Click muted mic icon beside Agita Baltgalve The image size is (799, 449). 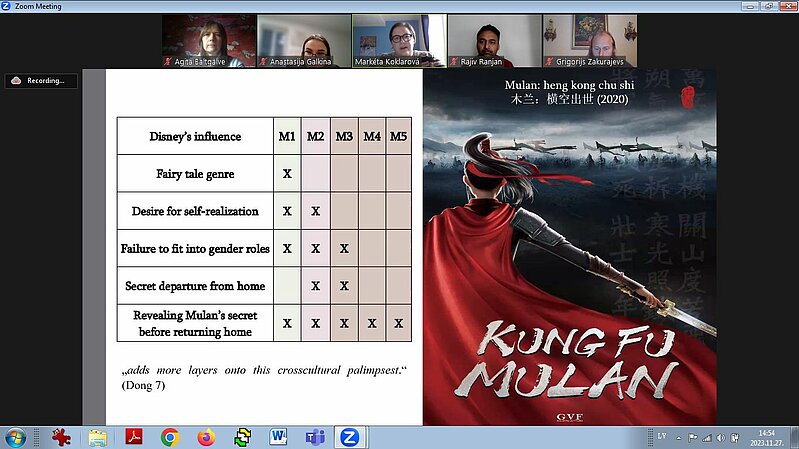168,62
